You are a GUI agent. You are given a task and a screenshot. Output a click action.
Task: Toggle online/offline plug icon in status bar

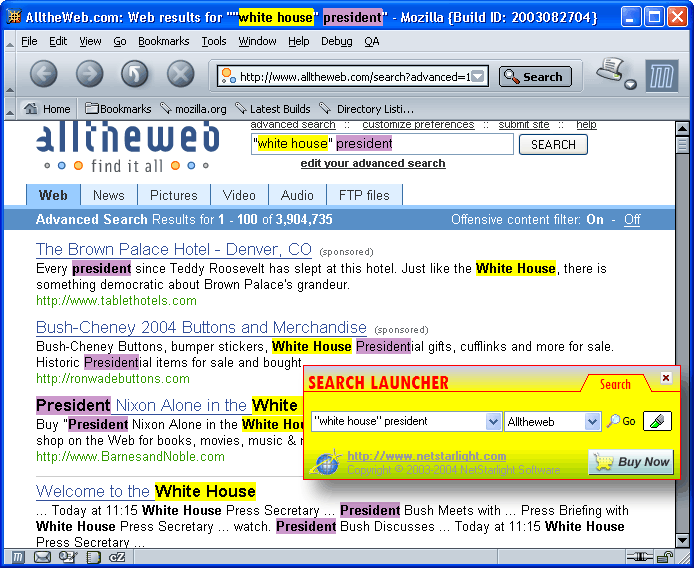coord(639,557)
